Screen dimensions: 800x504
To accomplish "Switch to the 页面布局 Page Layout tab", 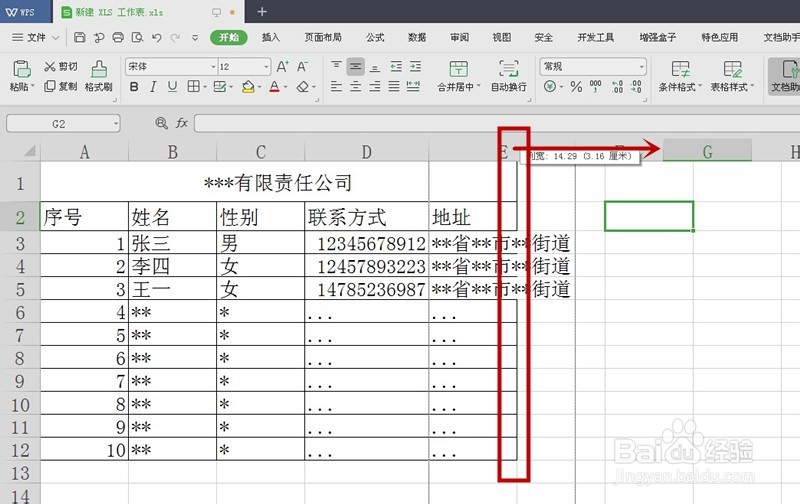I will point(323,37).
